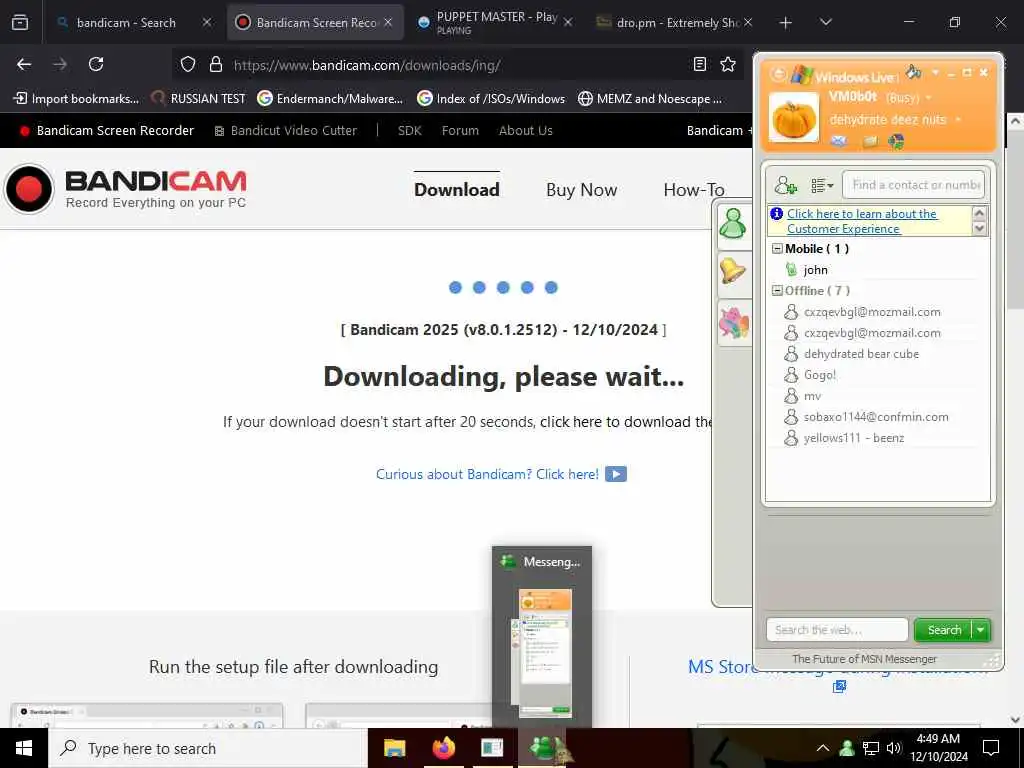Open the personal message dropdown arrow
This screenshot has width=1024, height=768.
(958, 120)
